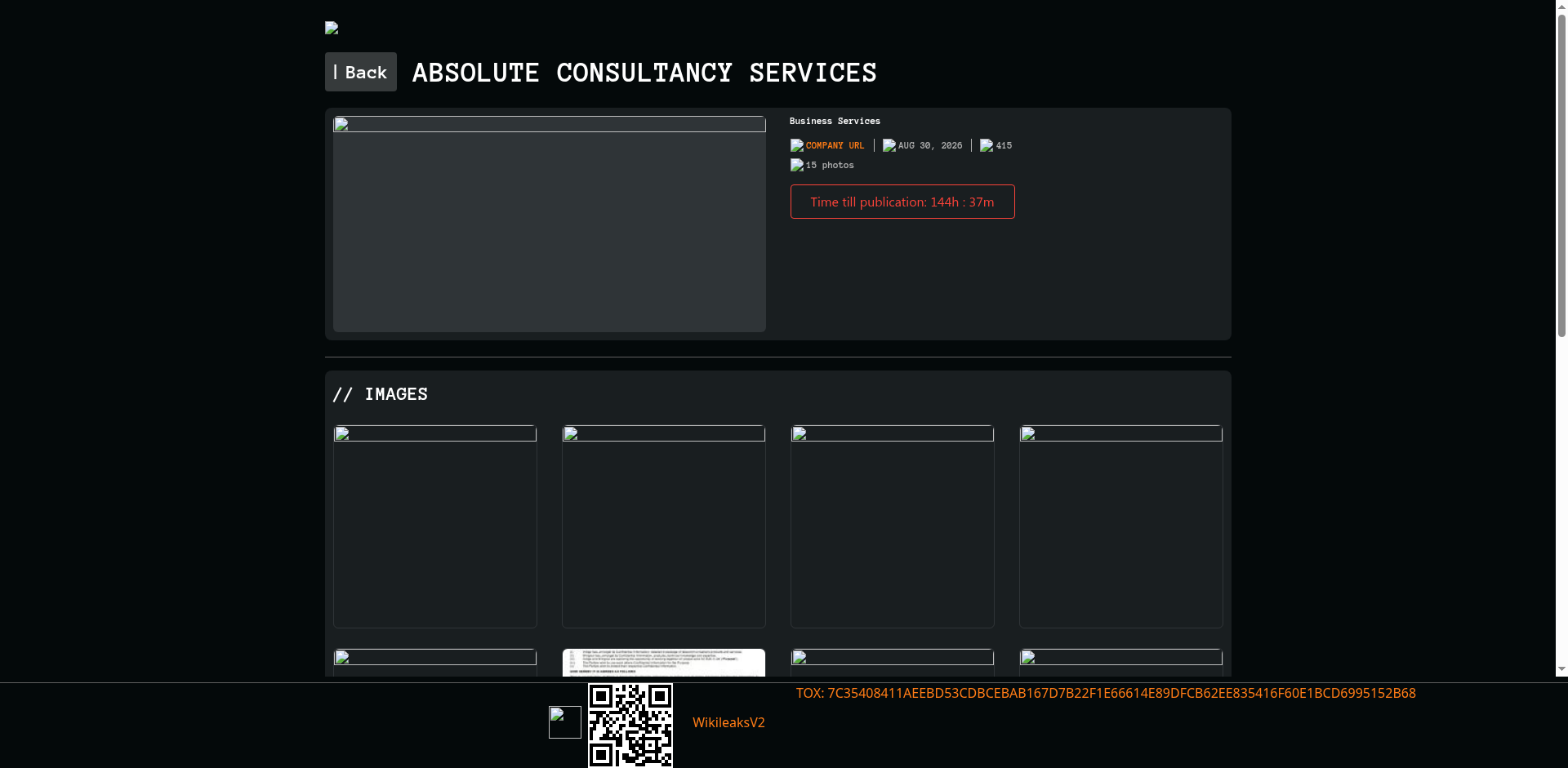Open the site logo at top left
The image size is (1568, 768).
click(332, 28)
